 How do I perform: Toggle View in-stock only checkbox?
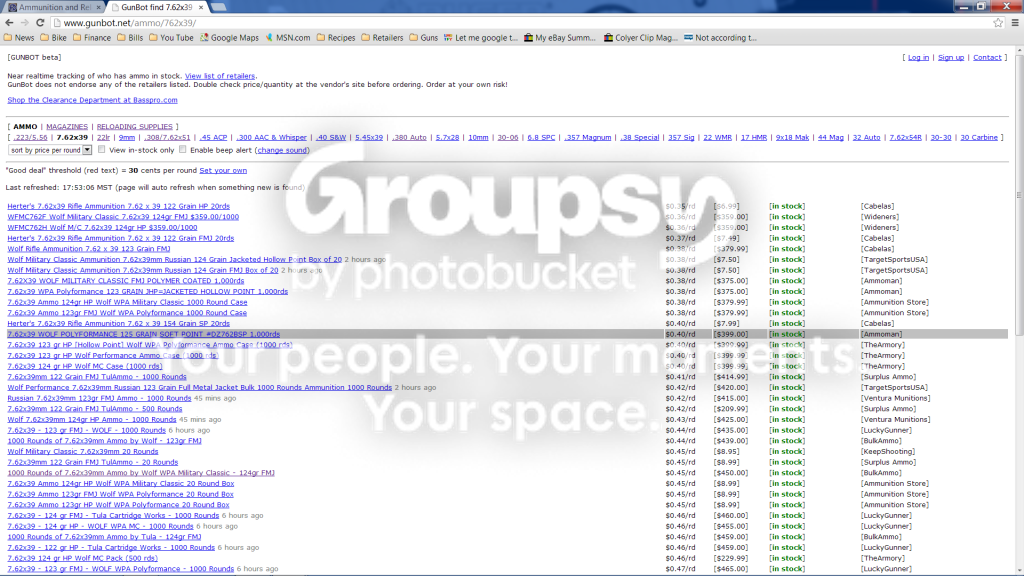tap(102, 150)
